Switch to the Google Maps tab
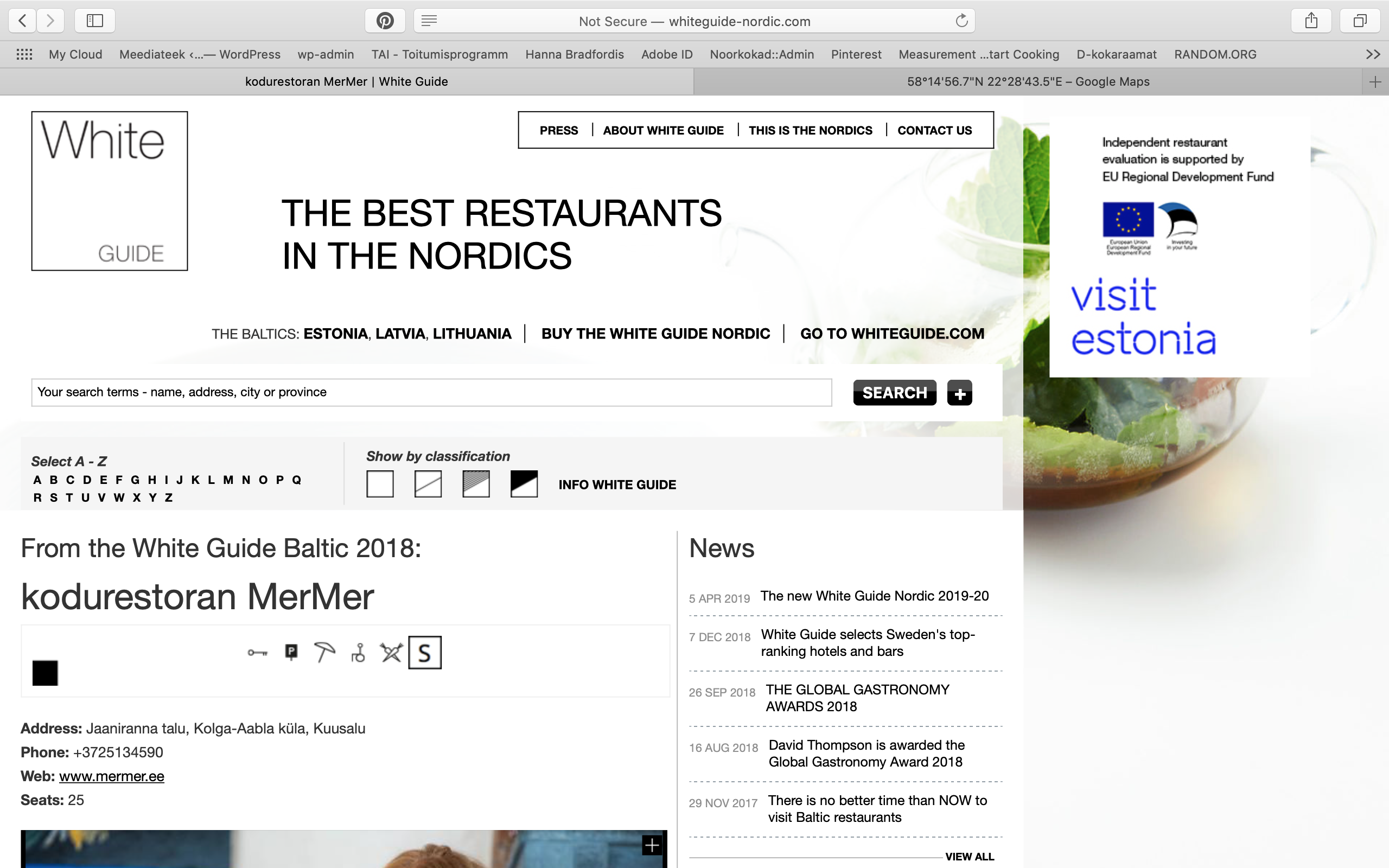This screenshot has width=1389, height=868. (1028, 81)
